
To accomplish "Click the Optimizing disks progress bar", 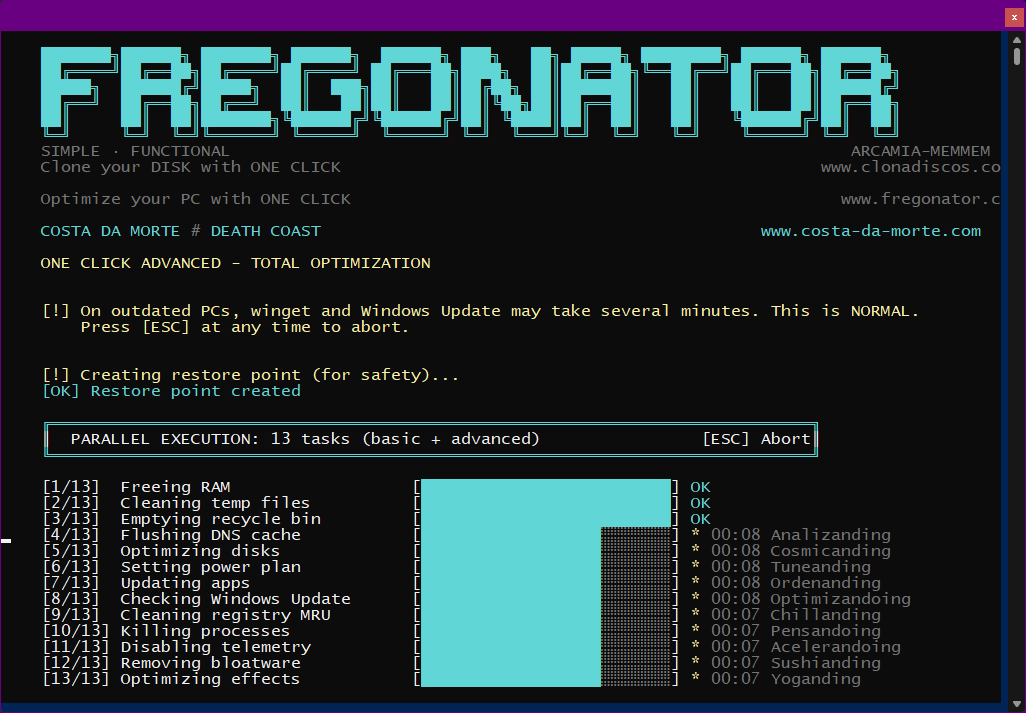I will coord(545,551).
